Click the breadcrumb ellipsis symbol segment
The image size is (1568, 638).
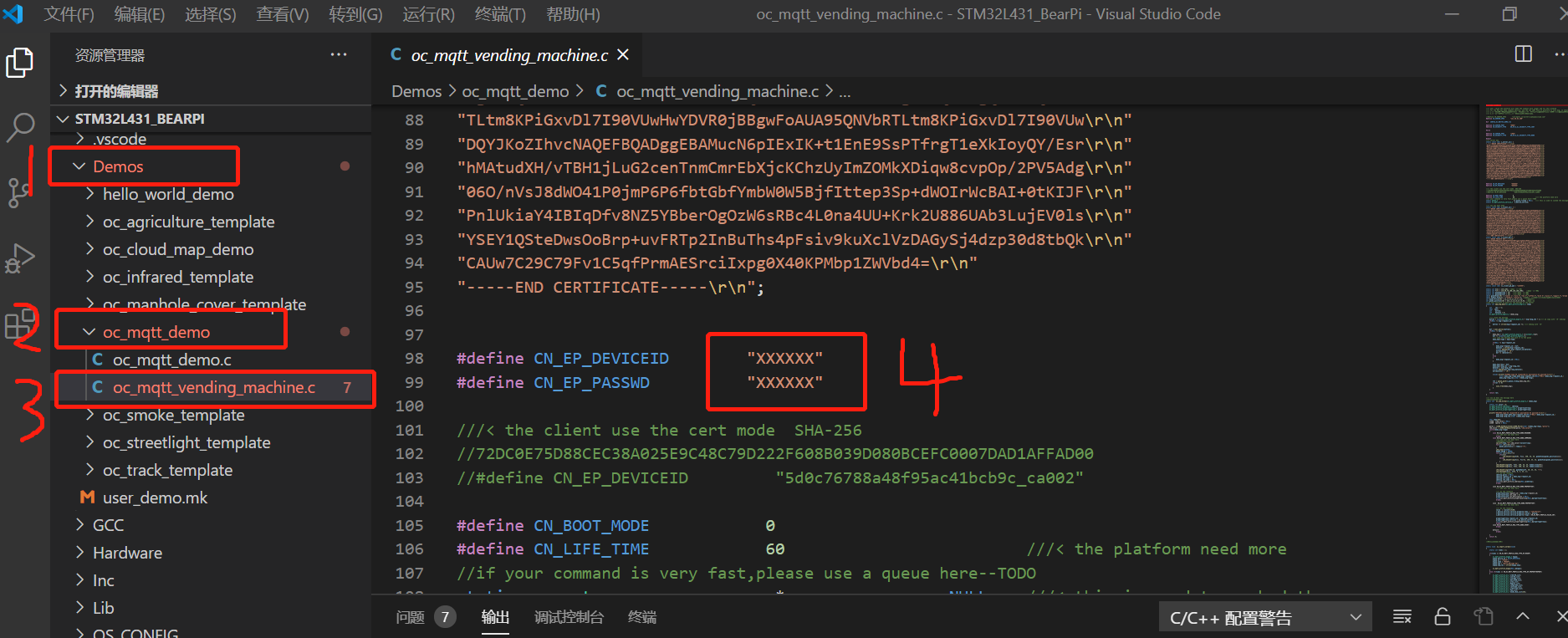[845, 91]
